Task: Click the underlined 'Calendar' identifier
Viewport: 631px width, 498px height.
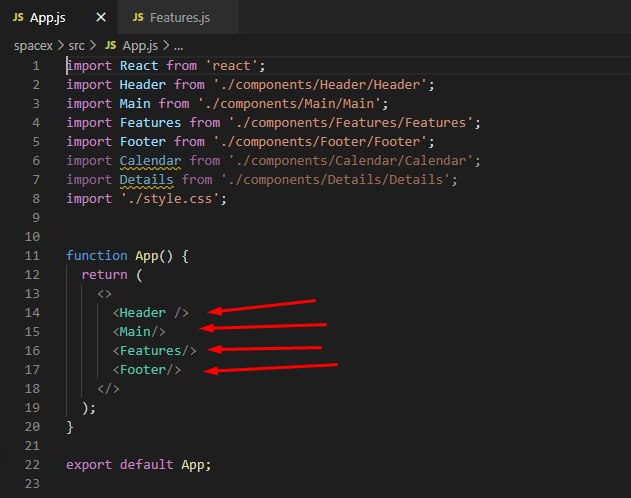Action: pos(151,161)
